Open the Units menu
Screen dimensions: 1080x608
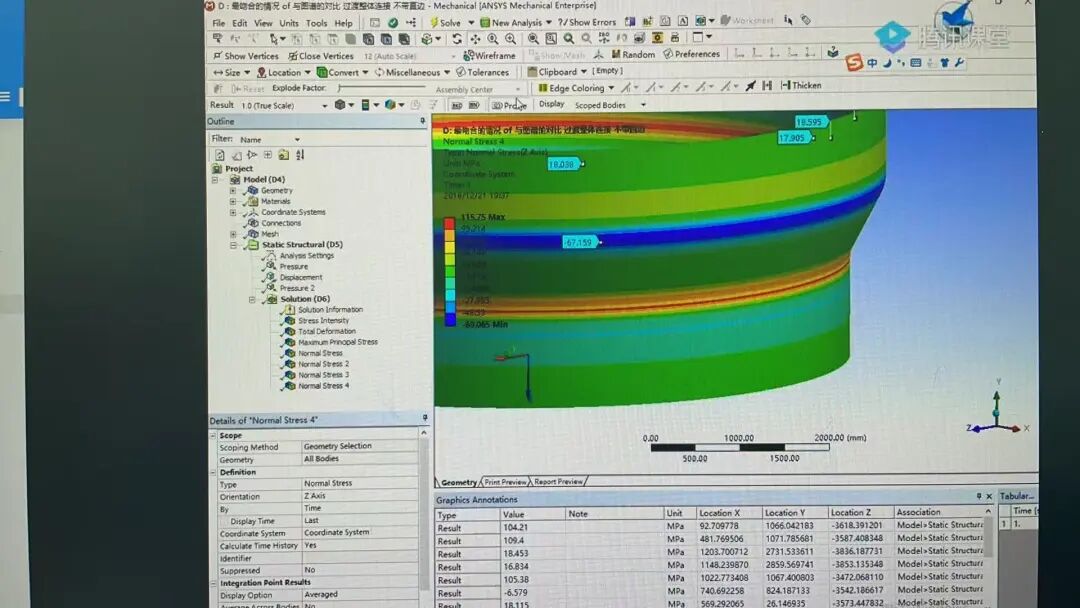coord(289,23)
